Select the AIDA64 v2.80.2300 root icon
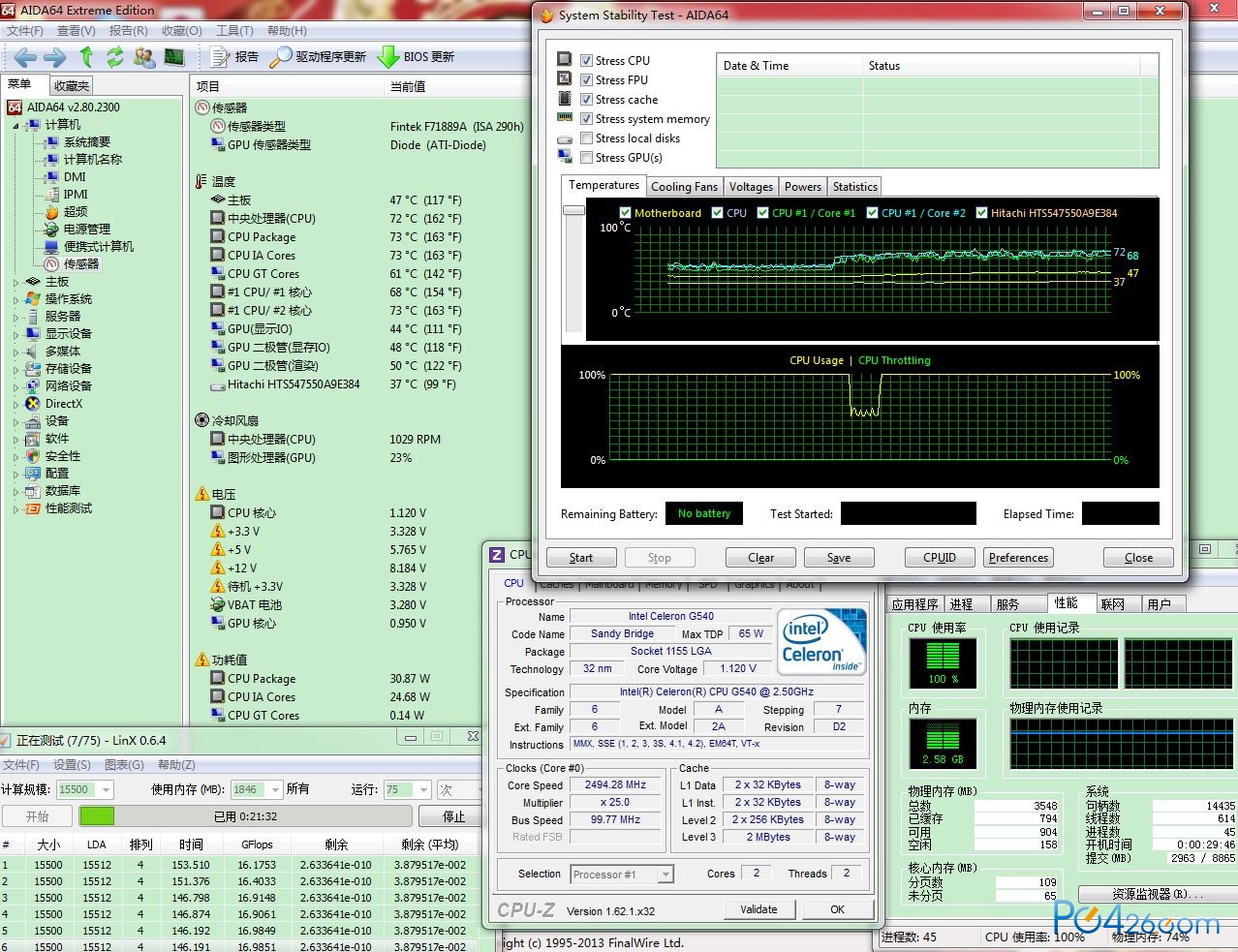 click(15, 107)
